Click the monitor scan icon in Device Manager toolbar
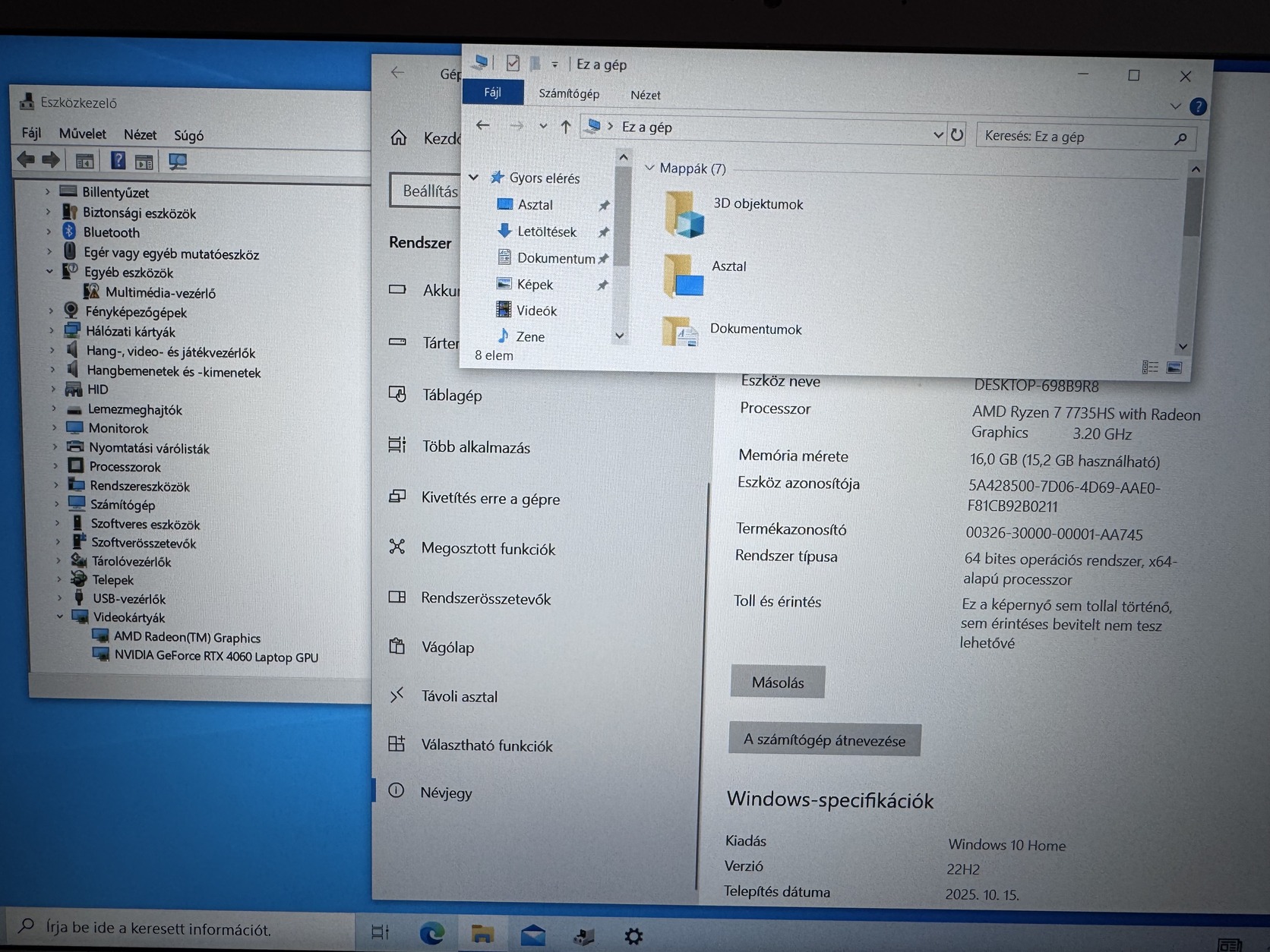Screen dimensions: 1270x952 tap(178, 162)
